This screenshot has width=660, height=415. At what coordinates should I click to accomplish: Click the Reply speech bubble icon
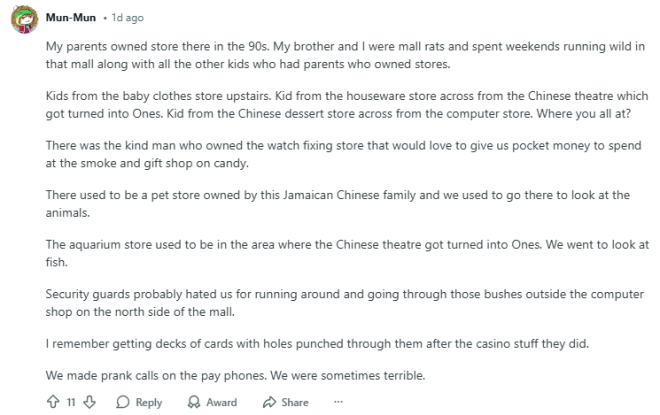pyautogui.click(x=122, y=402)
